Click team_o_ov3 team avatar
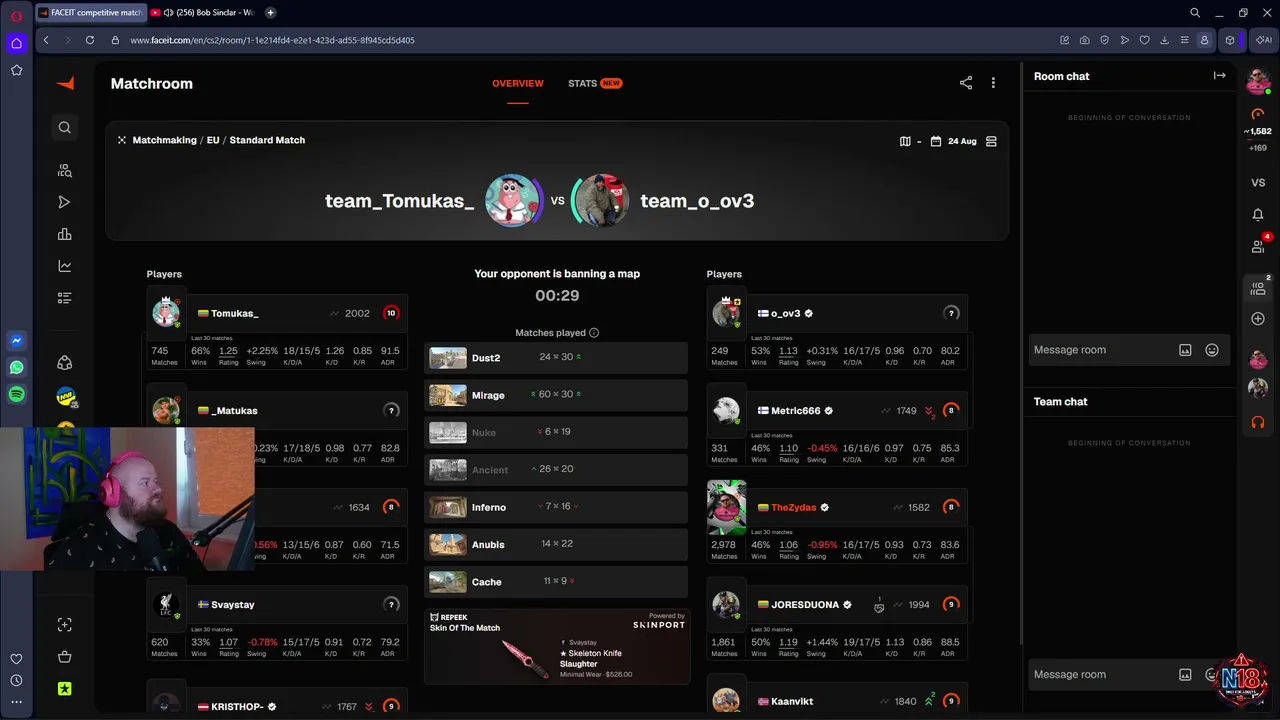Screen dimensions: 1280x720 click(x=601, y=200)
